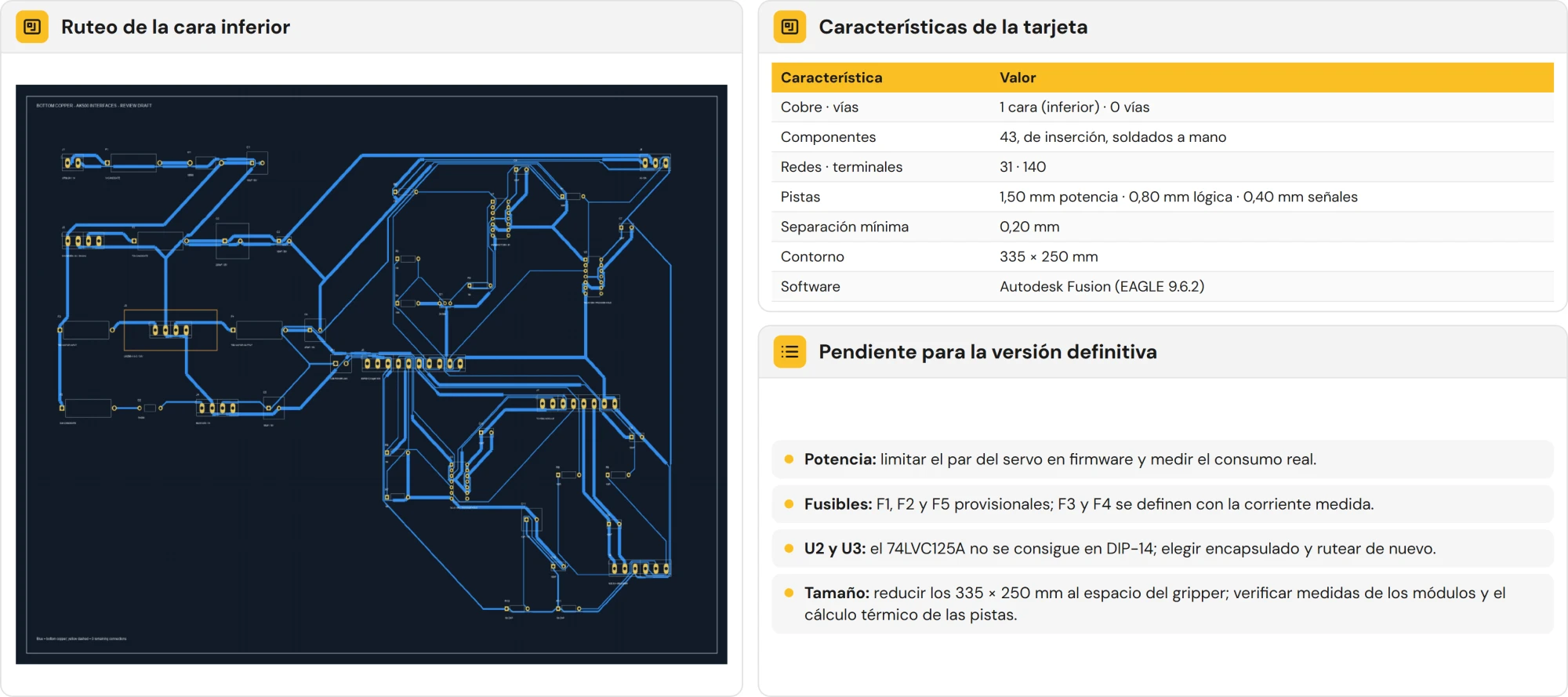Select the 'Pendiente para la versión definitiva' heading
This screenshot has height=697, width=1568.
(988, 352)
